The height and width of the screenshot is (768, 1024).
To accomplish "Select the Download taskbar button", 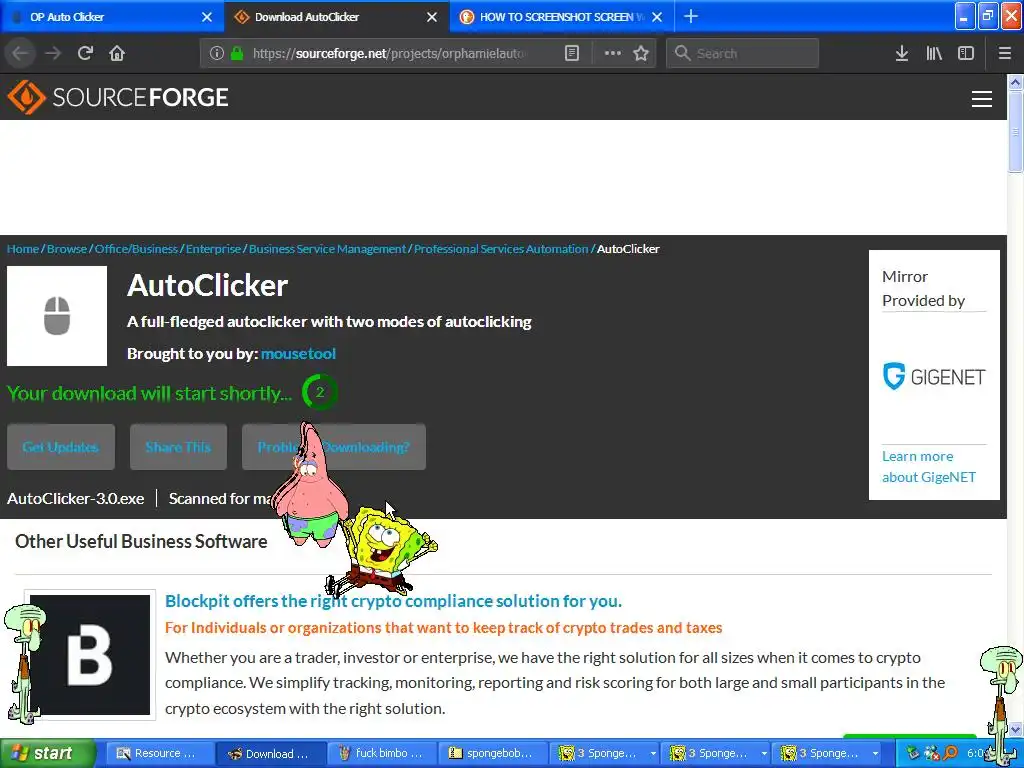I will coord(271,753).
